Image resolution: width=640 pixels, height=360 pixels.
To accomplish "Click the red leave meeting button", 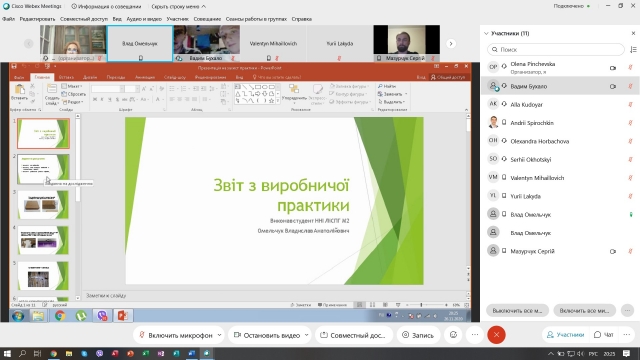I will pyautogui.click(x=496, y=335).
